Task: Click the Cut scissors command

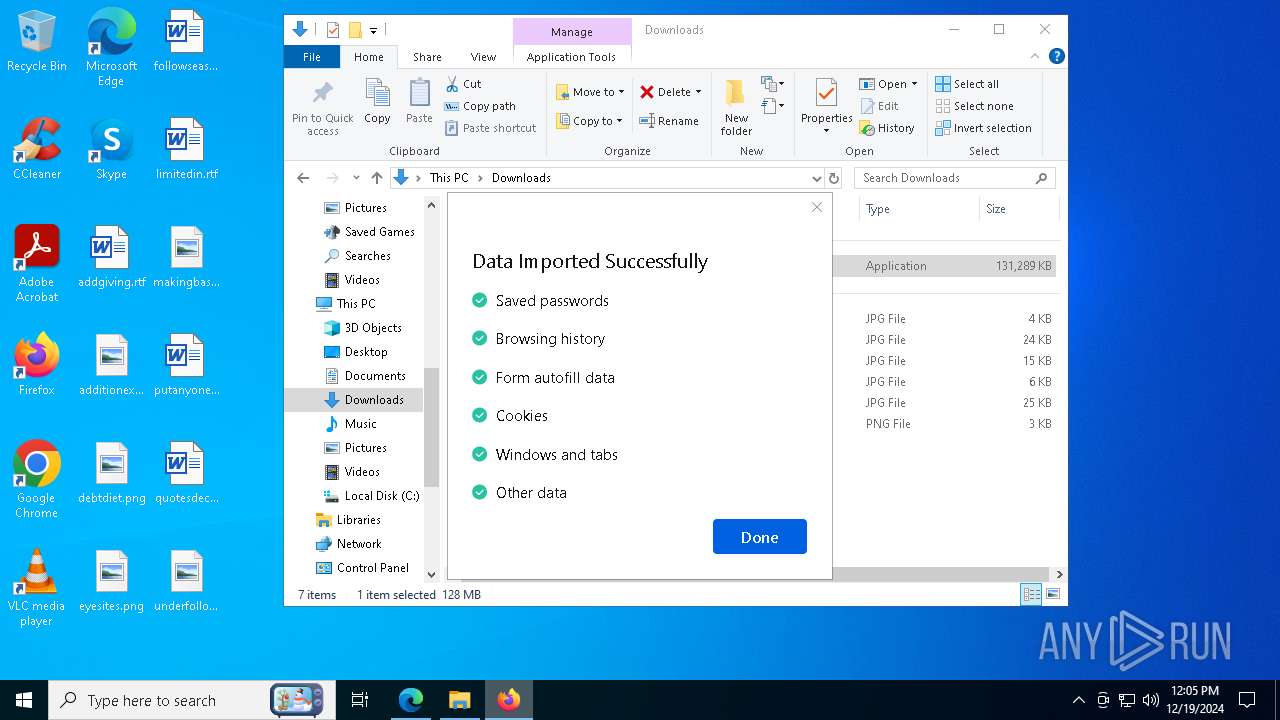Action: click(463, 84)
